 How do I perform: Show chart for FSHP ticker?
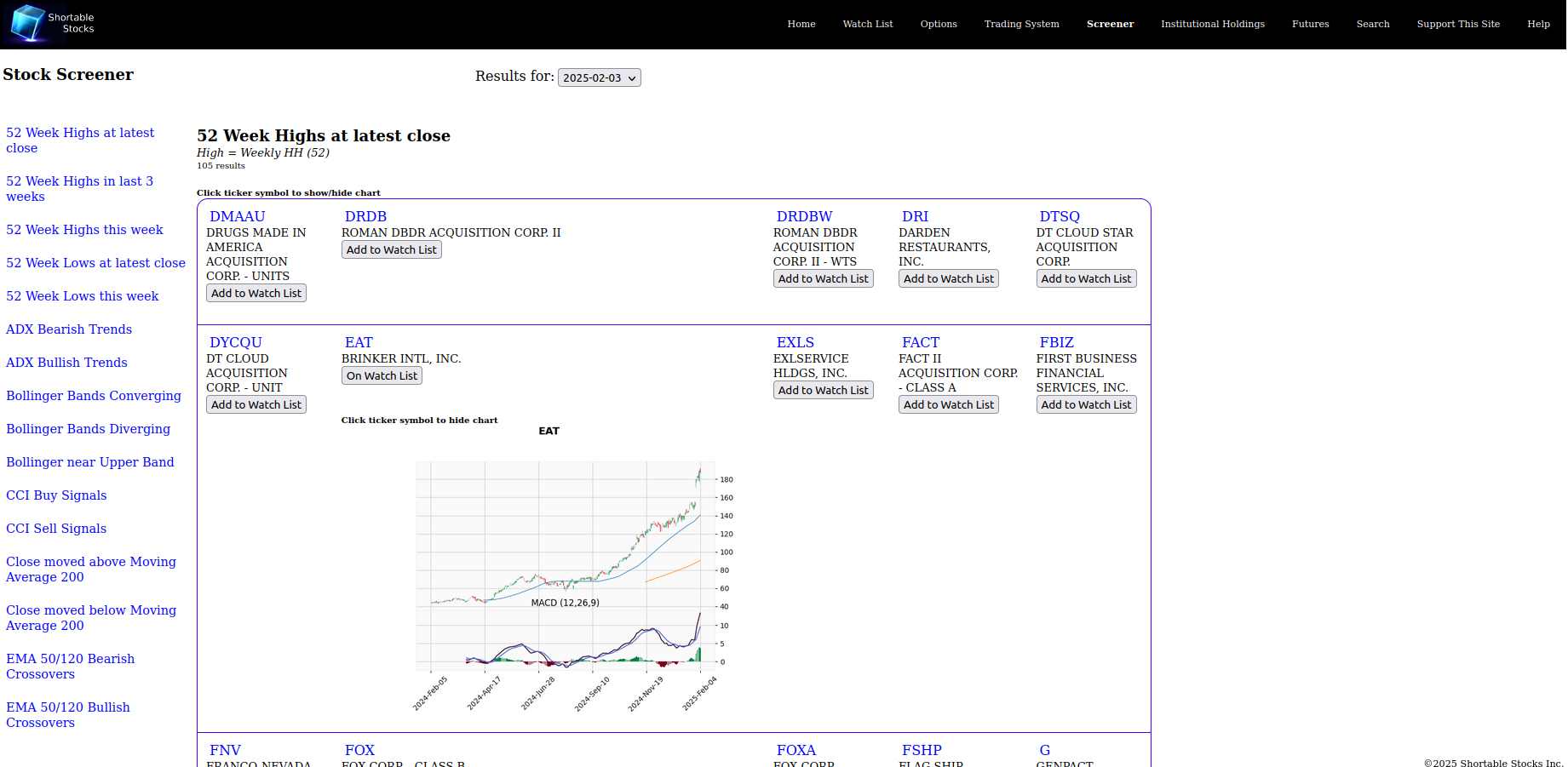[922, 750]
